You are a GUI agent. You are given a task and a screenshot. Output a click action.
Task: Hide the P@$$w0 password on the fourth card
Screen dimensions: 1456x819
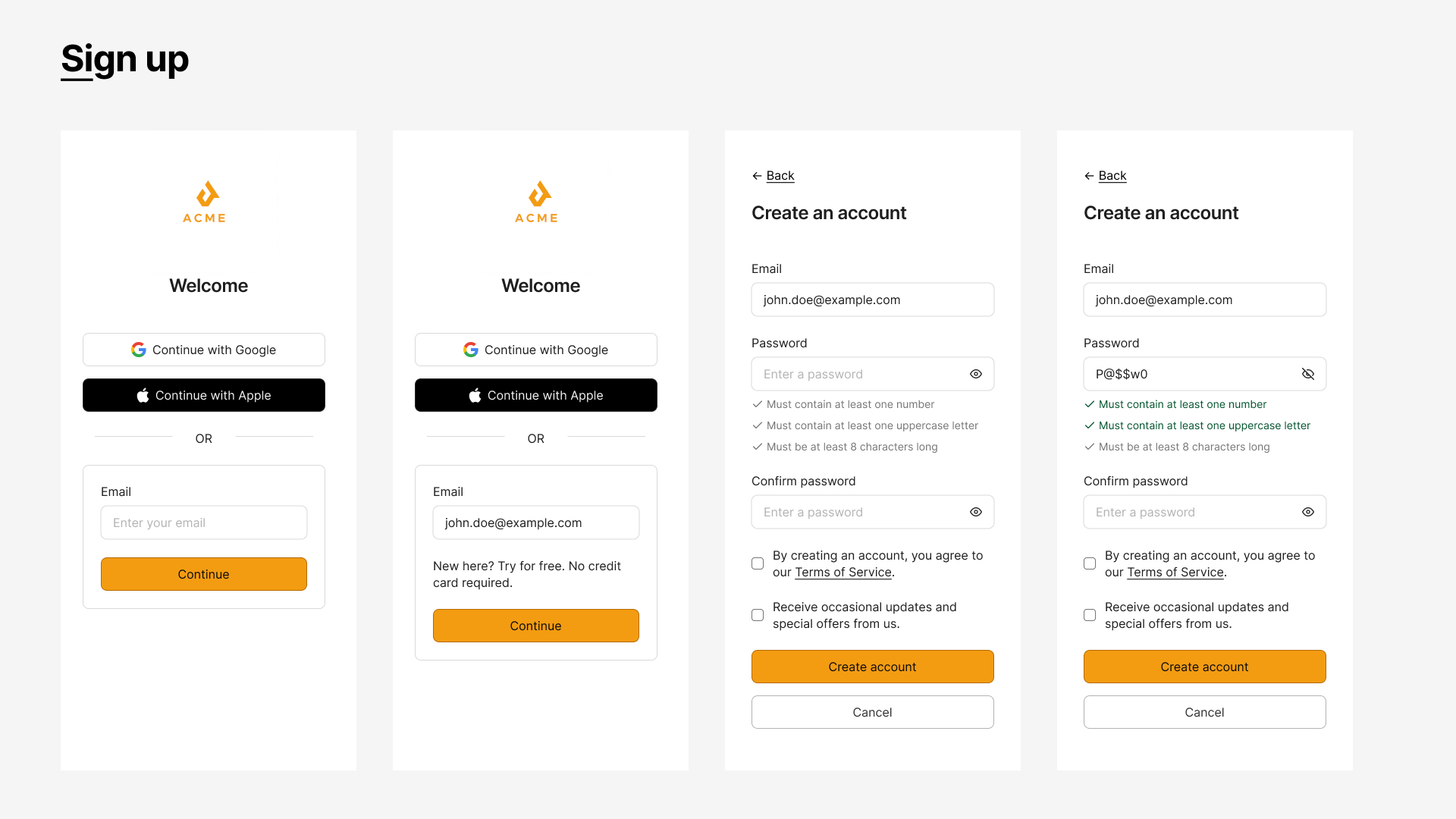click(x=1308, y=374)
